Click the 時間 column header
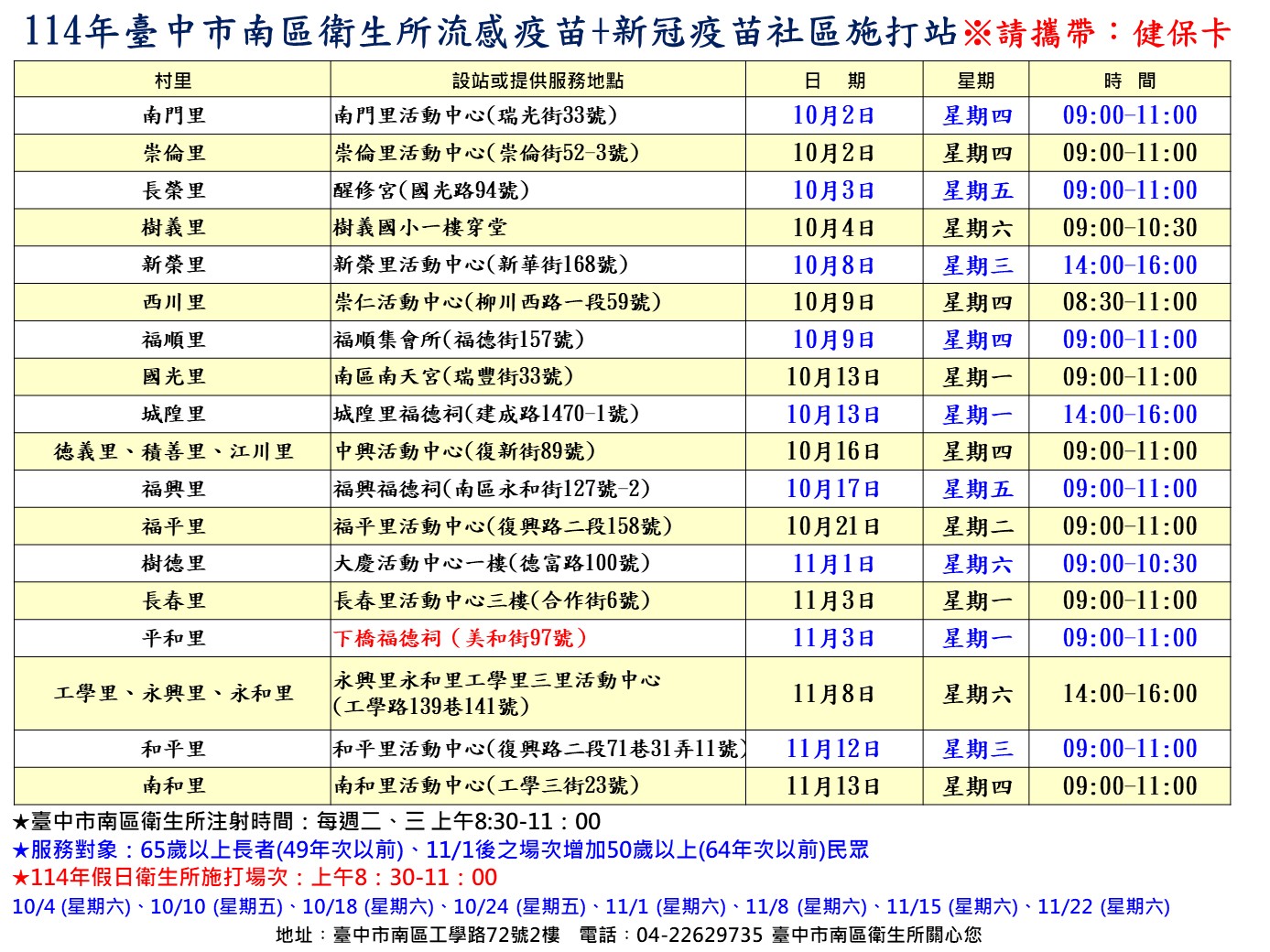The image size is (1270, 952). point(1129,81)
